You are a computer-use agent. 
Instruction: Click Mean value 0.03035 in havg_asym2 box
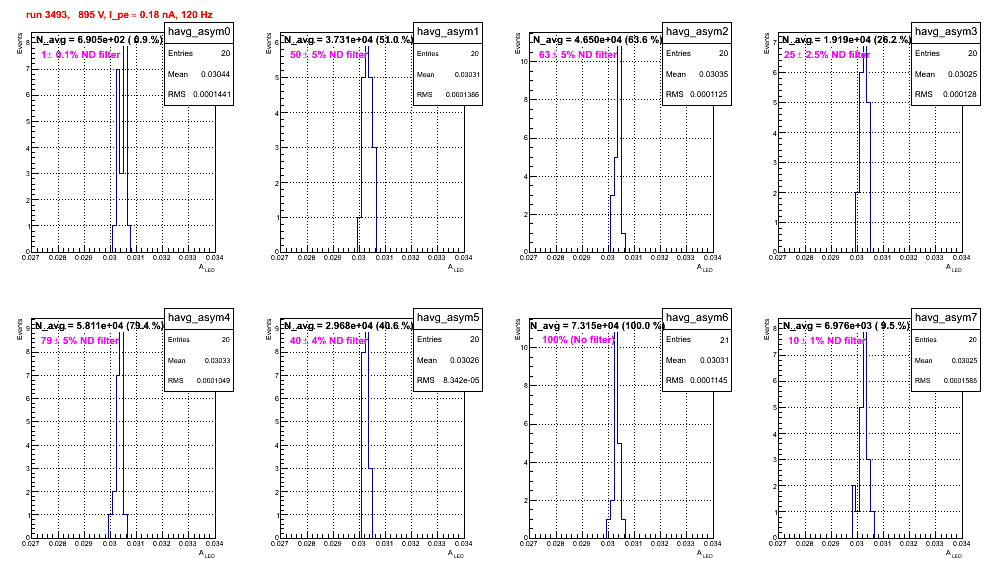(713, 74)
